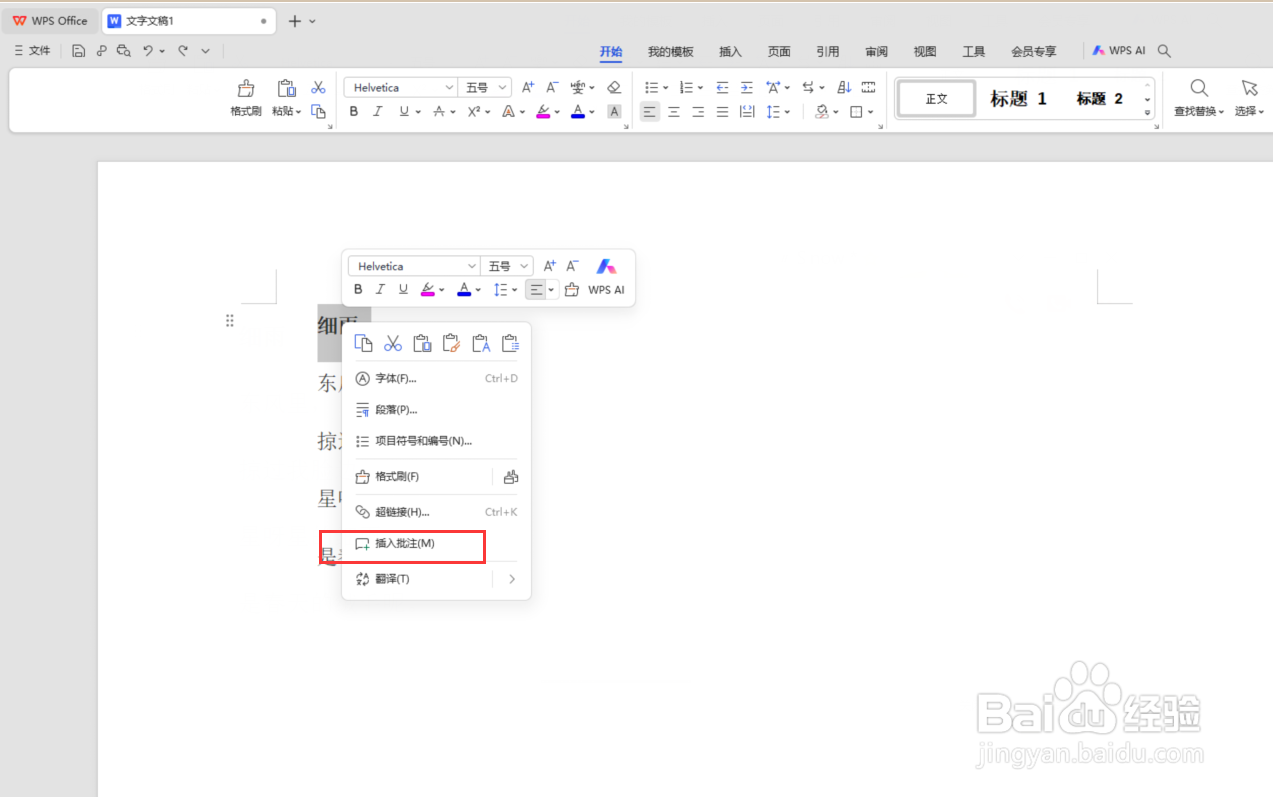Click the ribbon sort (A↓) icon

coord(844,87)
